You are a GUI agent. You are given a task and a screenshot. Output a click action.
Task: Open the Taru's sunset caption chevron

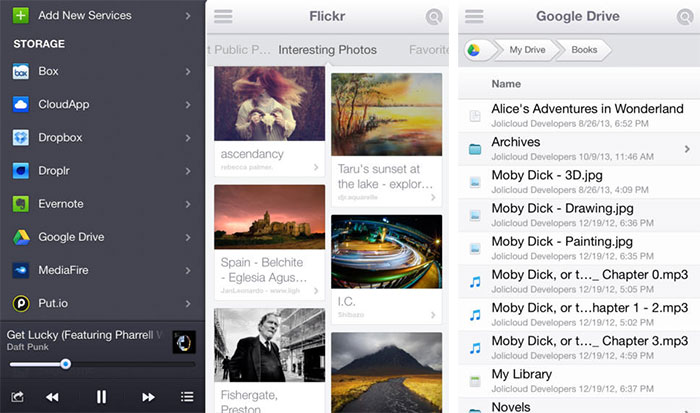tap(433, 197)
